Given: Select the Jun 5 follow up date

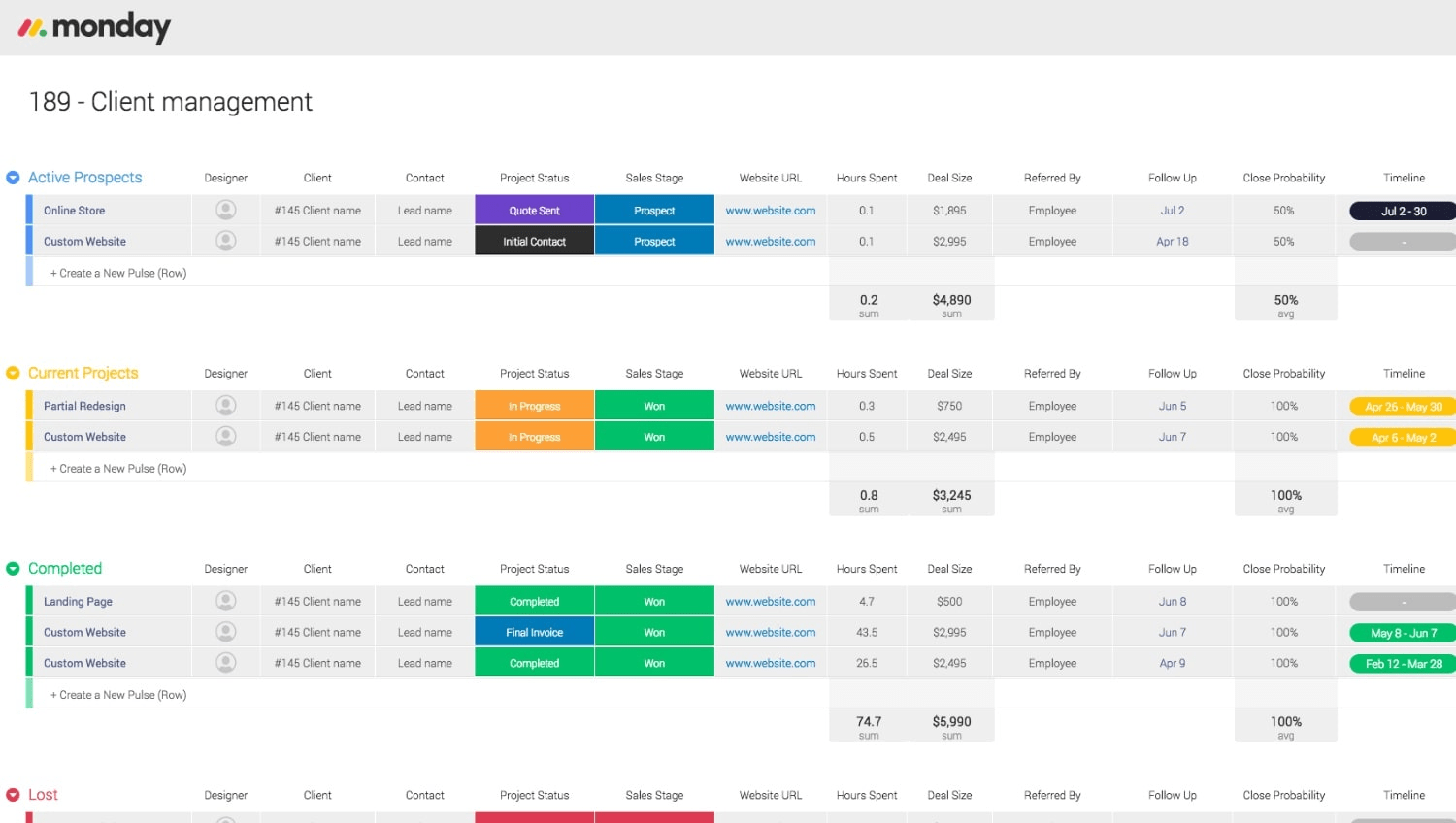Looking at the screenshot, I should coord(1172,406).
